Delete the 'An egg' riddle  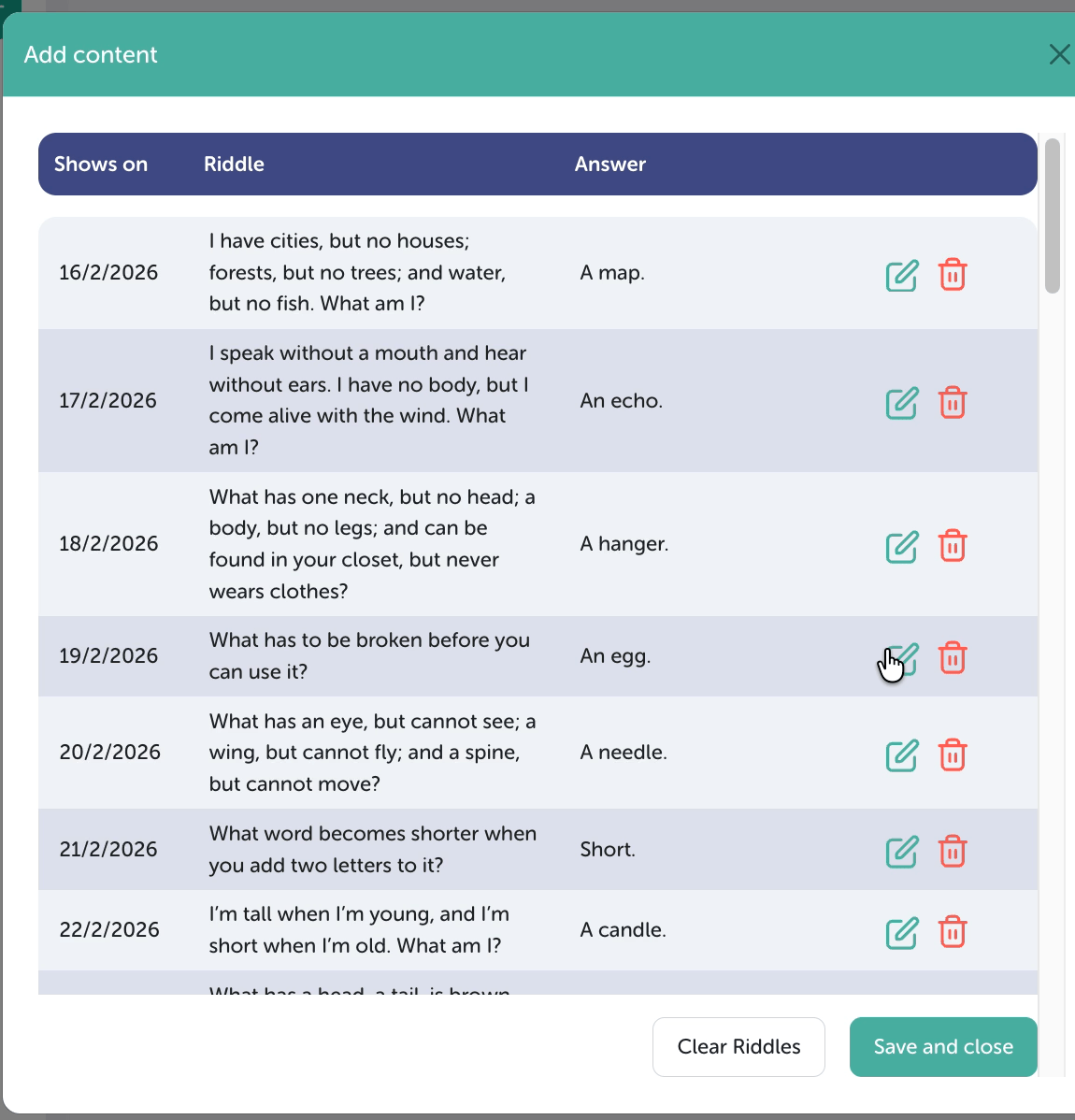click(x=953, y=658)
